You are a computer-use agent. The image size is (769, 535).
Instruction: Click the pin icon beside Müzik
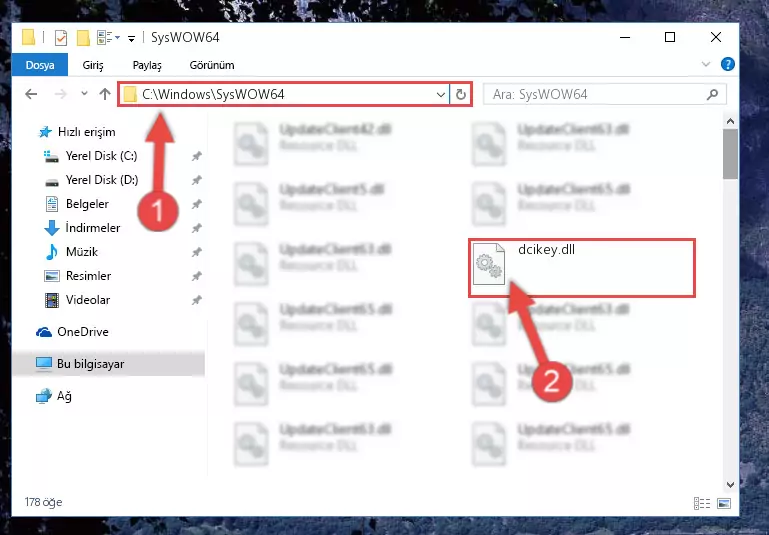point(197,252)
